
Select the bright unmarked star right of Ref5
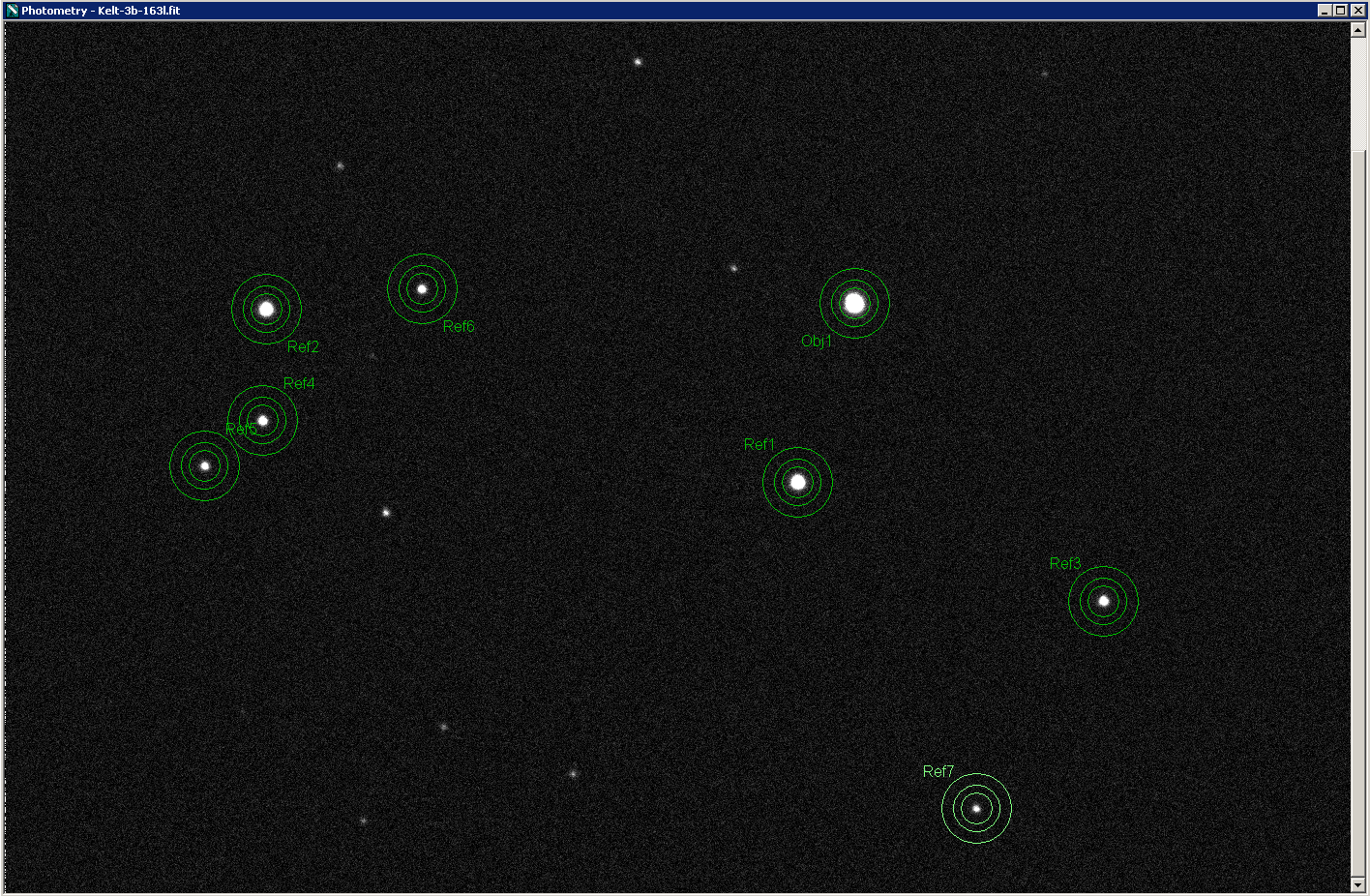385,513
